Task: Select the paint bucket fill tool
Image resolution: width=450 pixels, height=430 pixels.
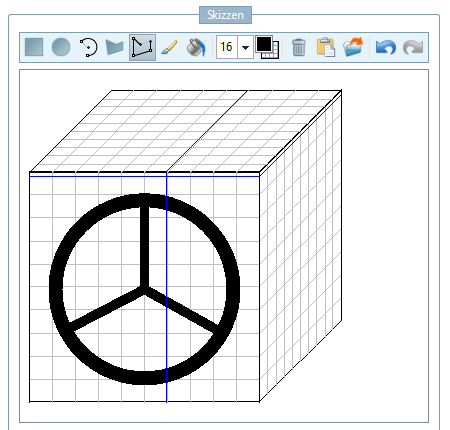Action: click(x=196, y=47)
